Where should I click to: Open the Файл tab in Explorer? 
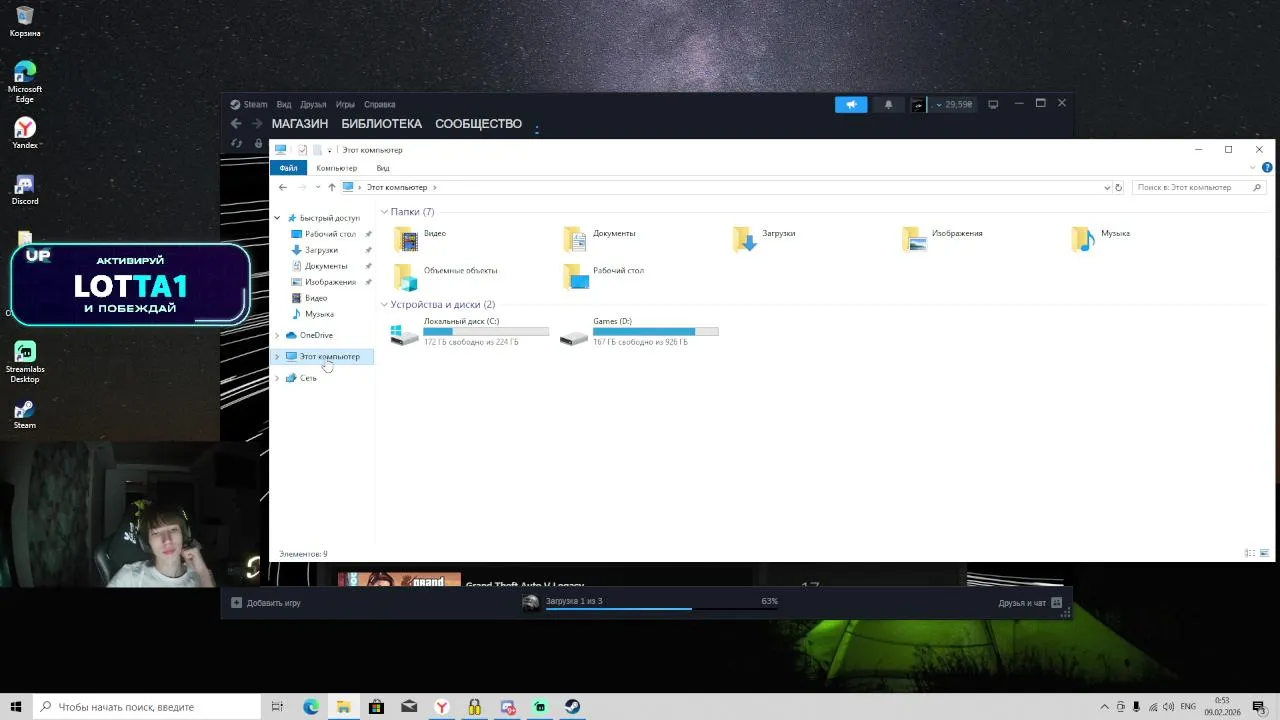288,168
